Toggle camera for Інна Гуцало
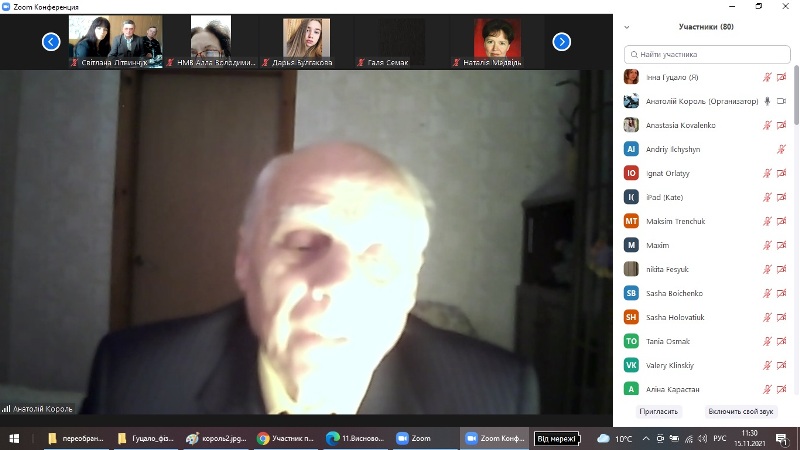This screenshot has height=450, width=800. pyautogui.click(x=781, y=78)
